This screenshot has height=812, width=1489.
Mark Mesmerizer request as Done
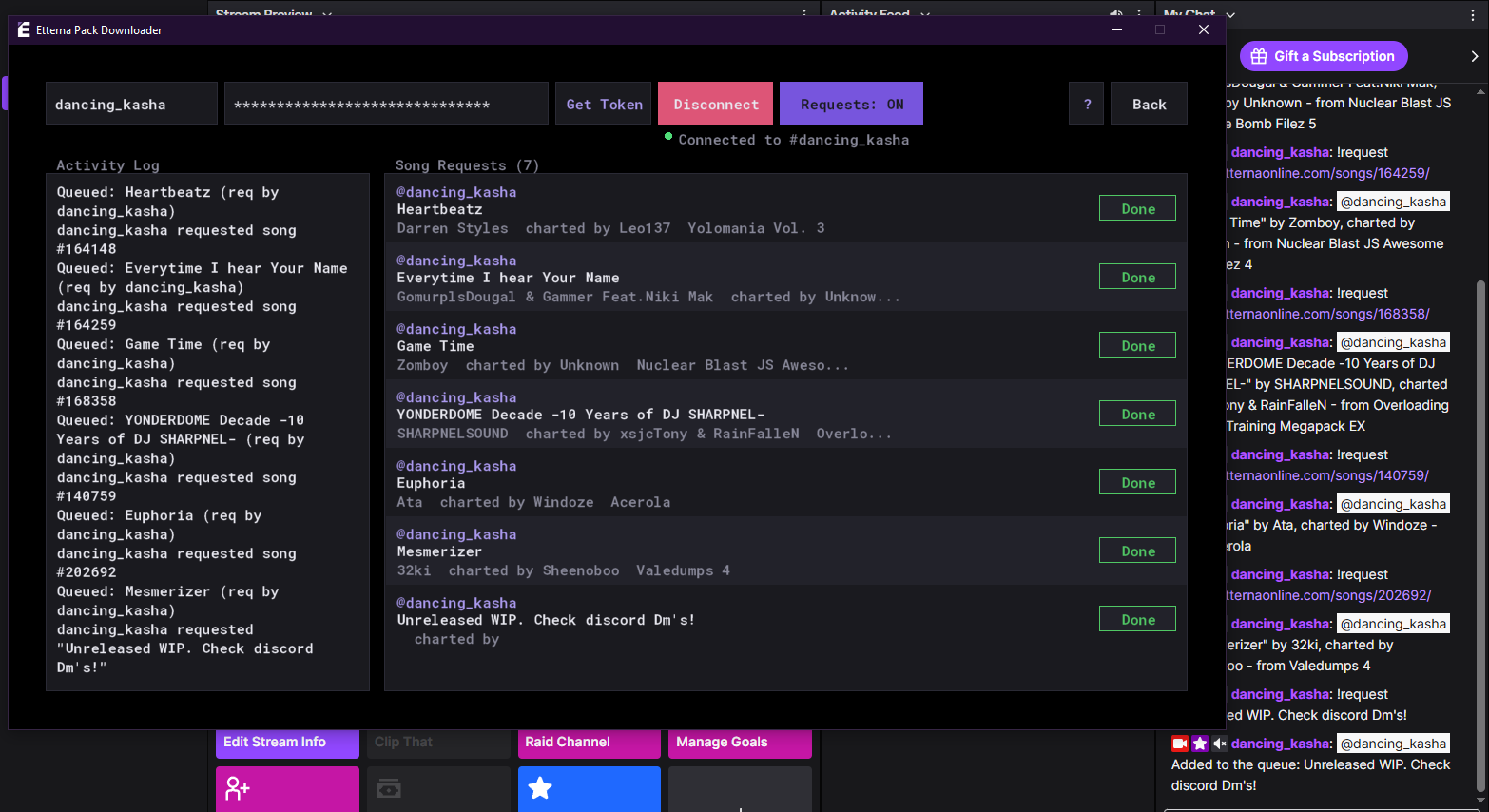point(1137,551)
